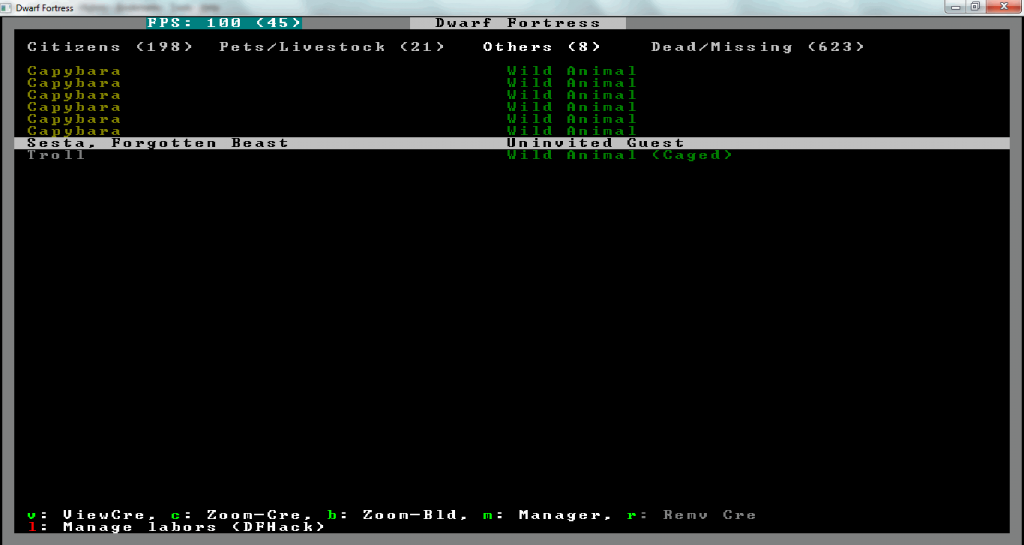This screenshot has height=545, width=1024.
Task: Click the ViewCre command at bottom
Action: pos(86,515)
